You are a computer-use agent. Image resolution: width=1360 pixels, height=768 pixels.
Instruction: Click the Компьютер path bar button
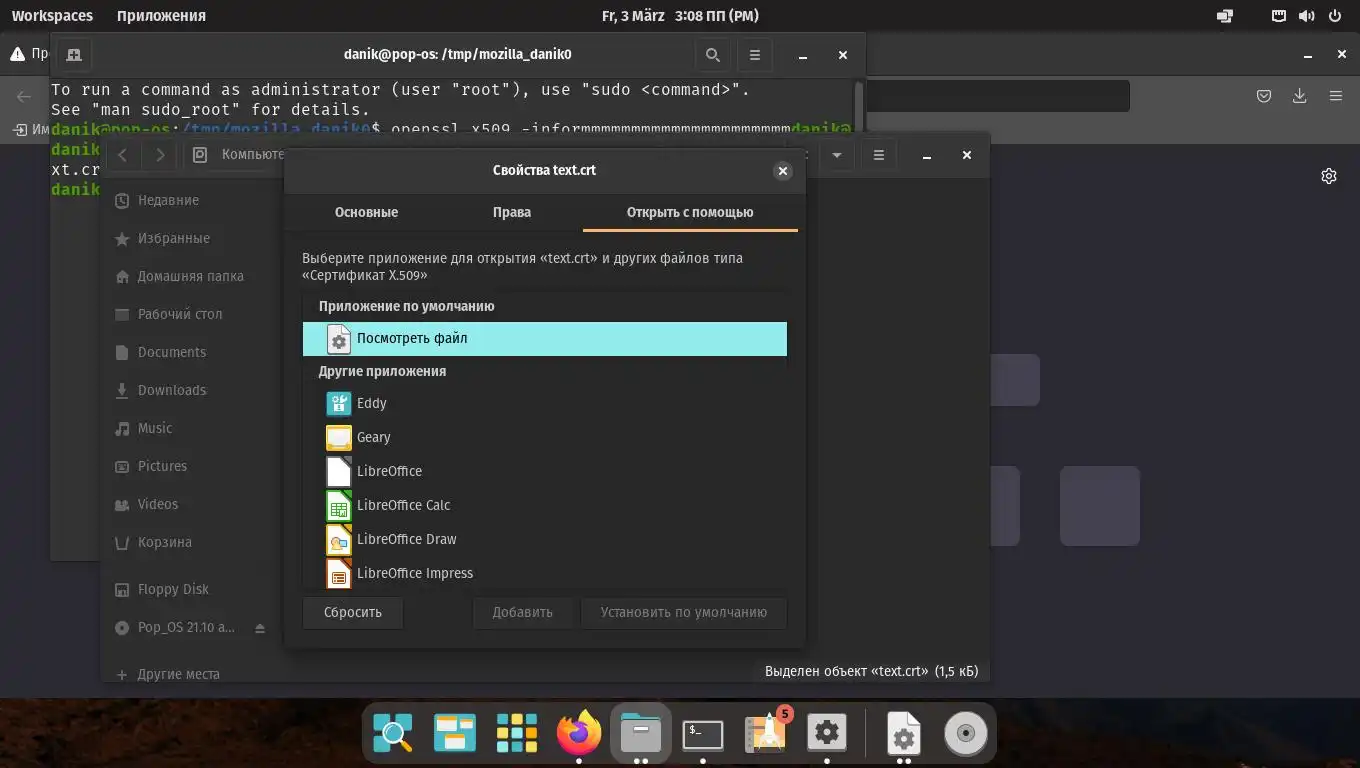click(x=238, y=155)
